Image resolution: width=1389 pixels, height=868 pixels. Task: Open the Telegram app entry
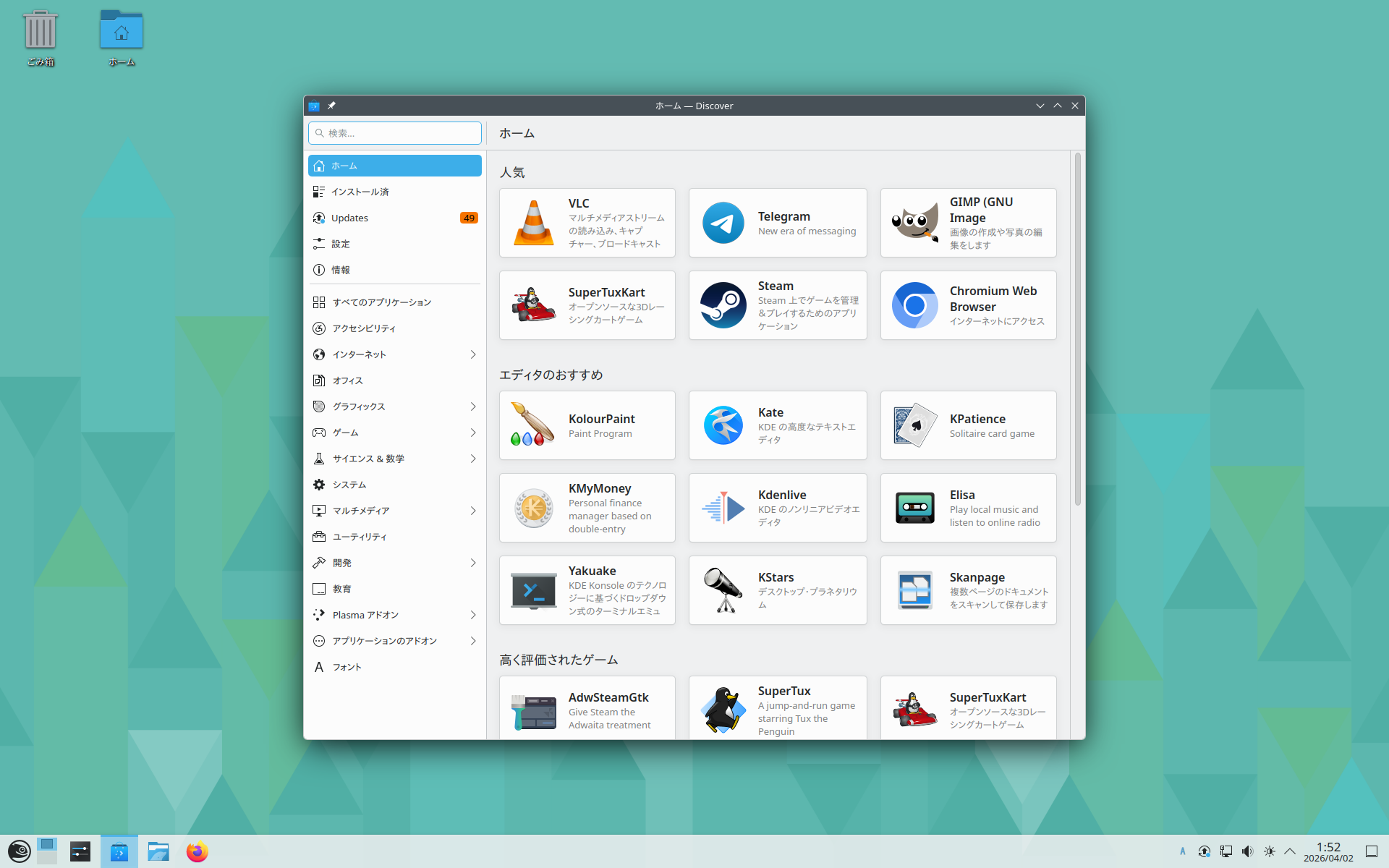777,223
